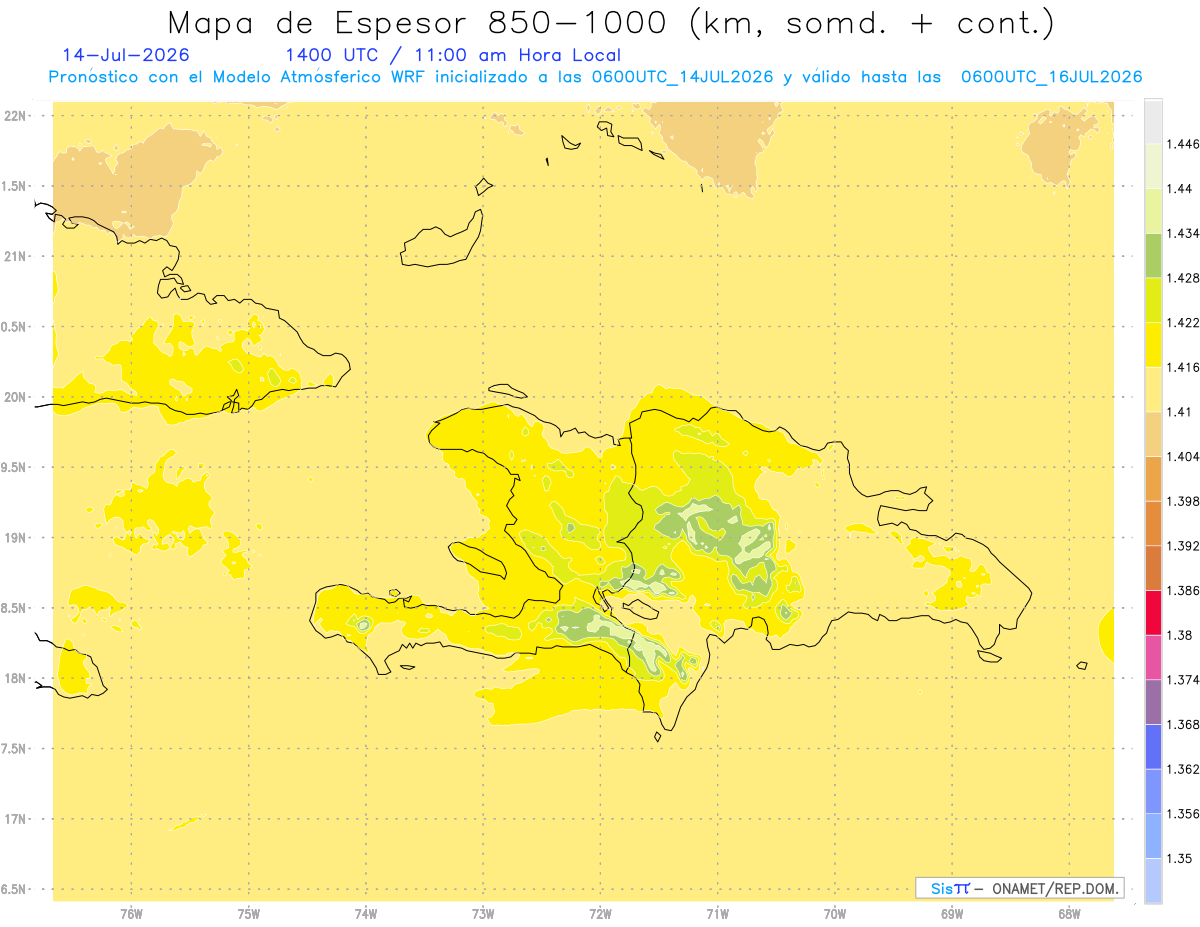Select the longitude label '69W'
The image size is (1200, 927).
[x=951, y=913]
